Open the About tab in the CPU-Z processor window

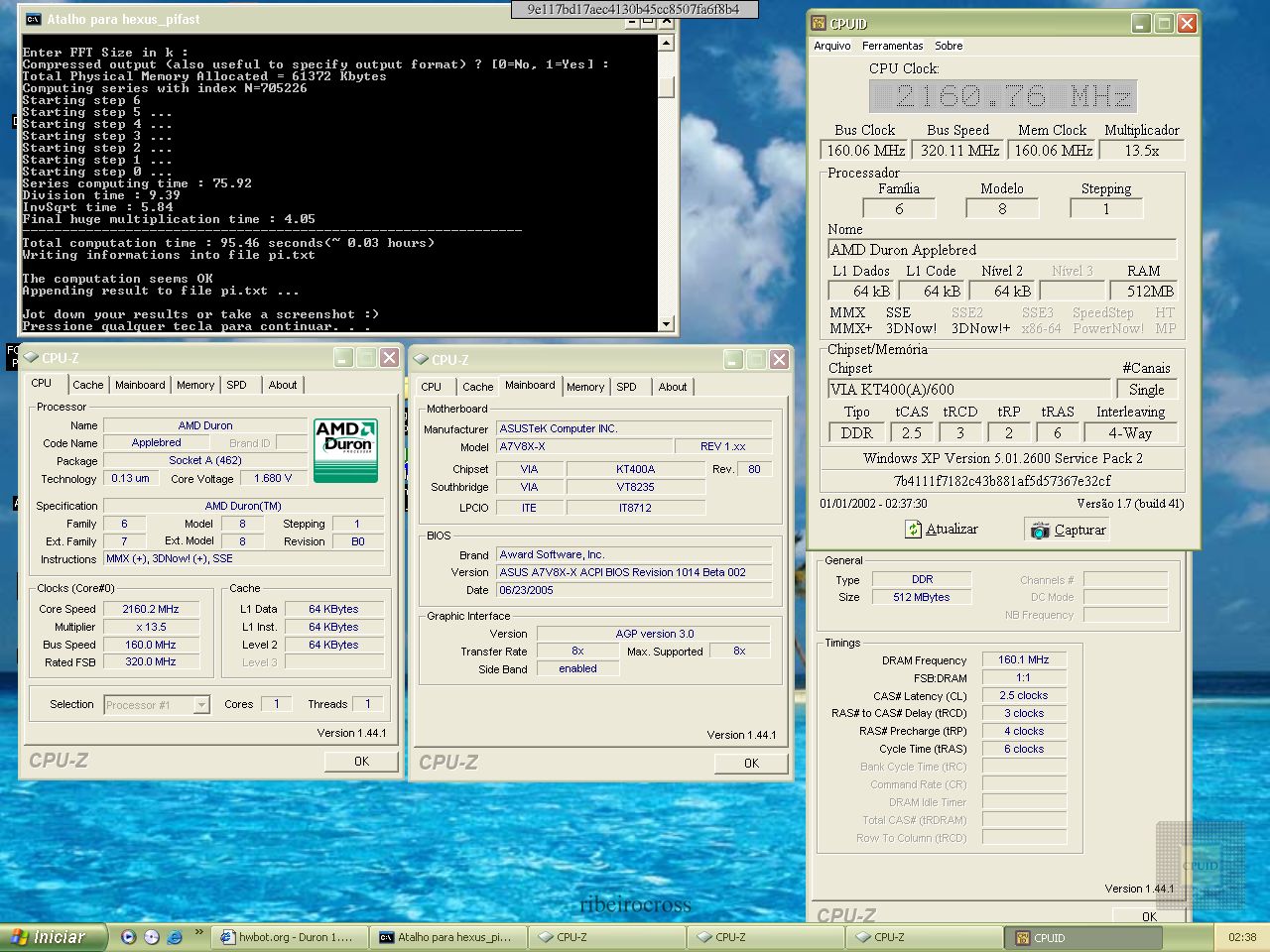[x=283, y=385]
